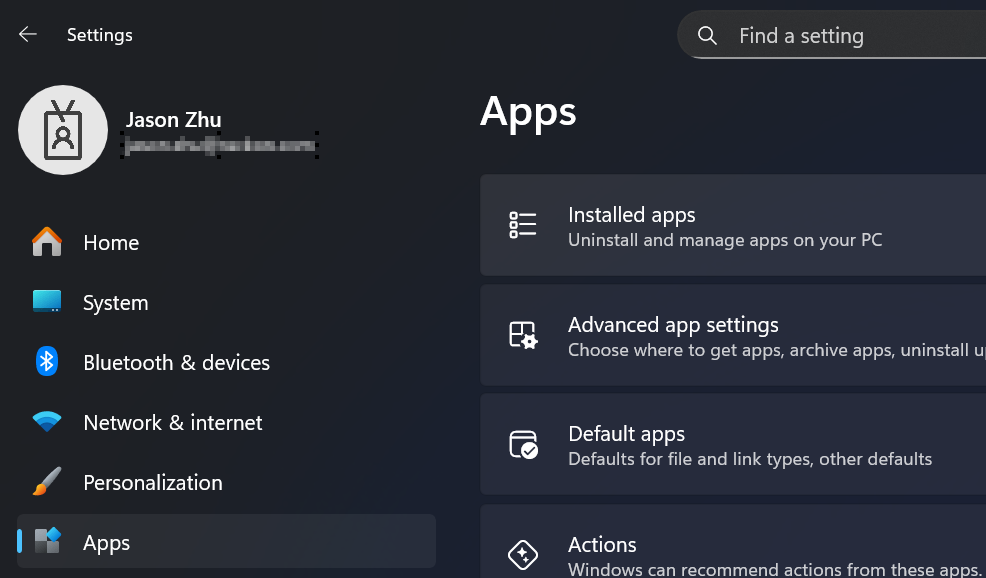
Task: Click the Bluetooth icon in sidebar
Action: click(x=47, y=362)
